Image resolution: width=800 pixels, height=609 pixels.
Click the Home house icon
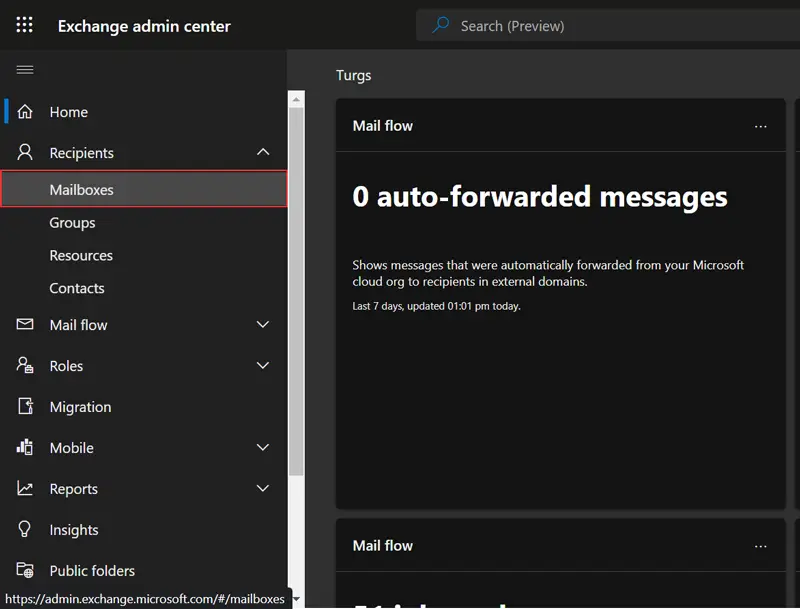[25, 112]
